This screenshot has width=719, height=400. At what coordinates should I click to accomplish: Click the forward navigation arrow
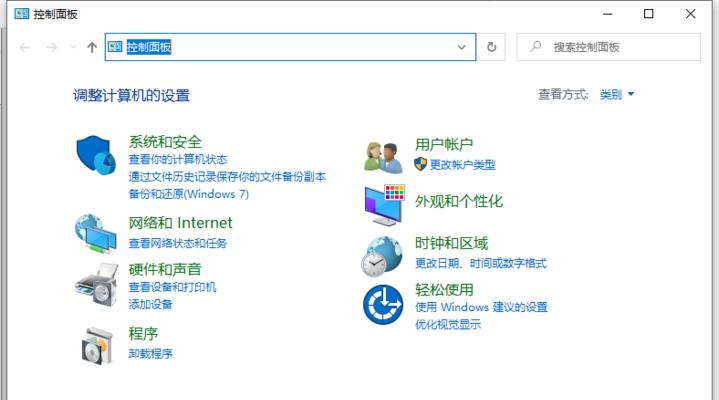52,47
